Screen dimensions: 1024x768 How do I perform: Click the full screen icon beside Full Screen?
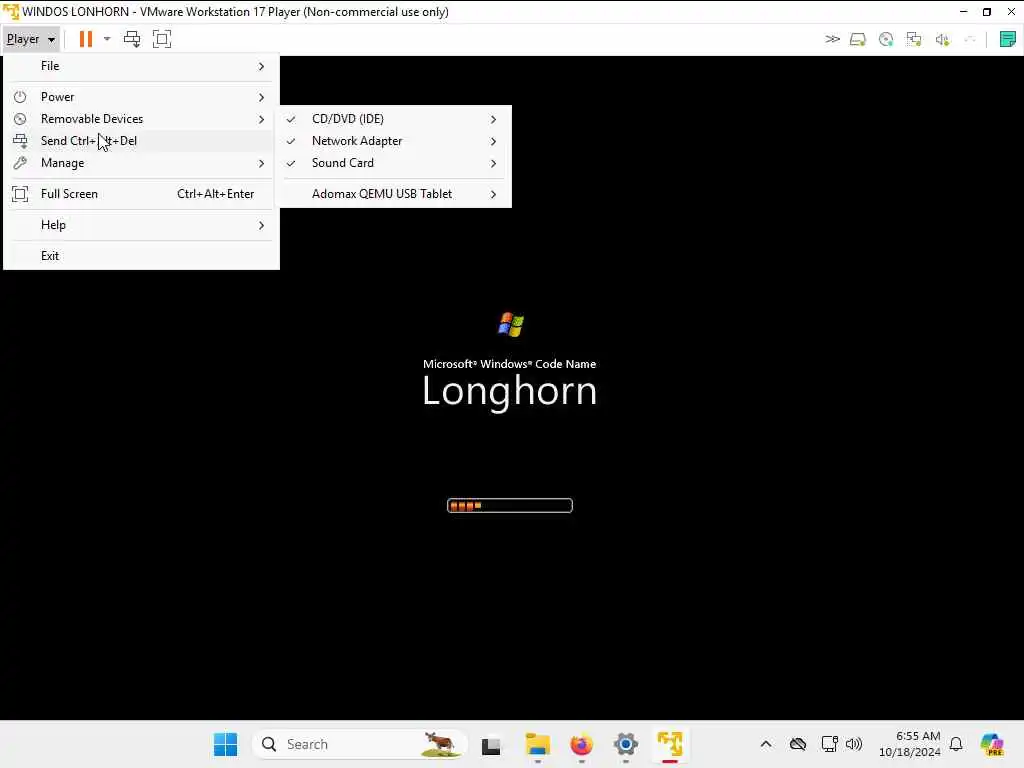pos(20,194)
